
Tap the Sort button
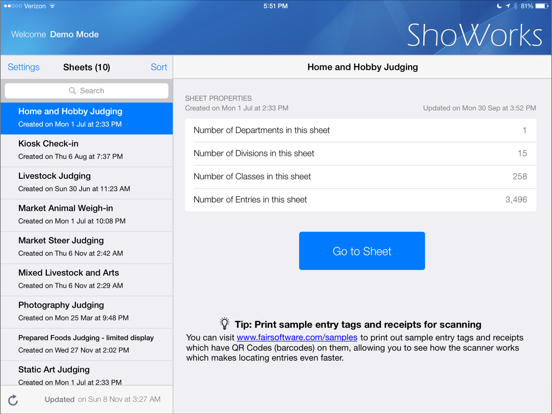(159, 67)
